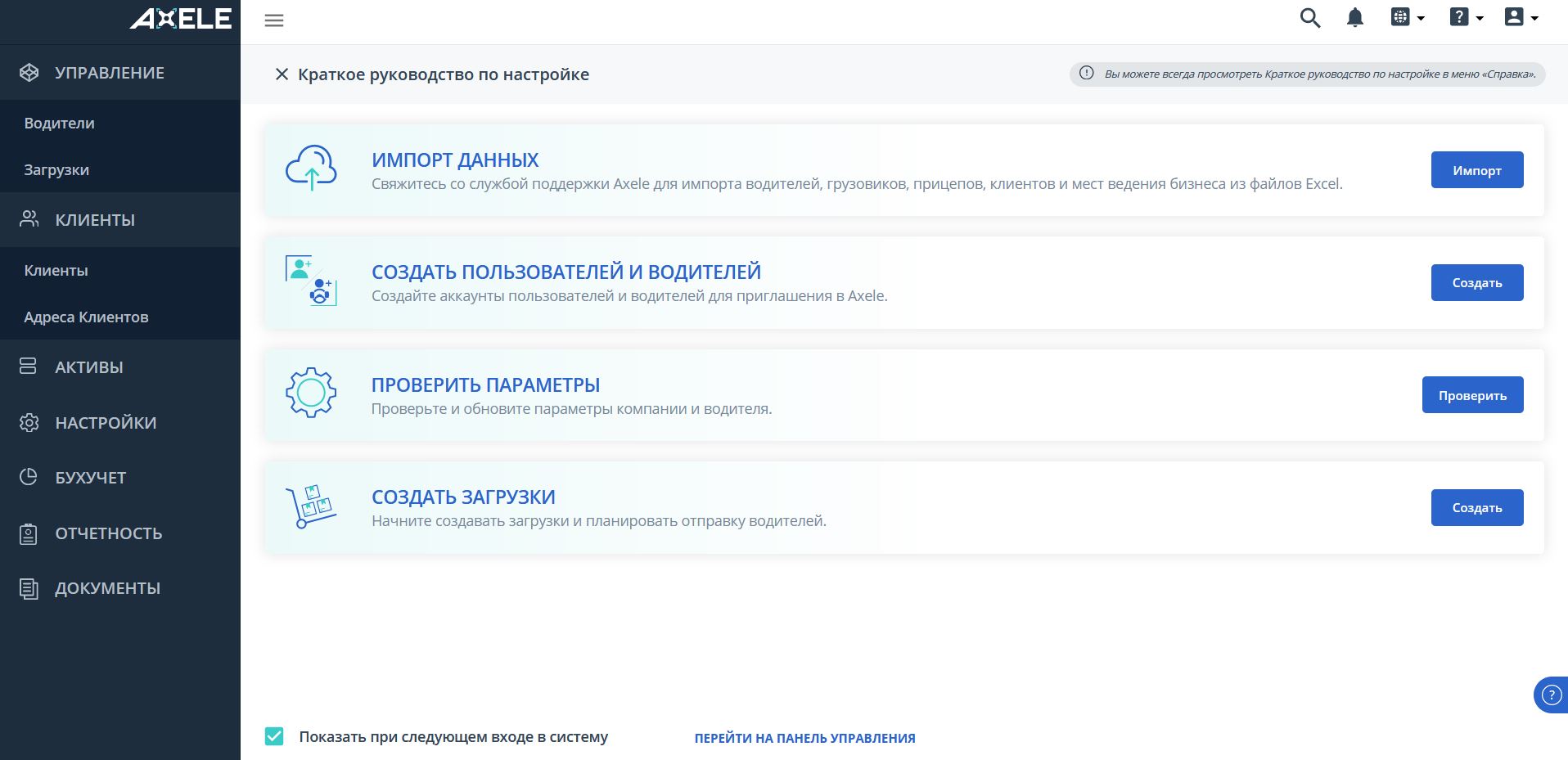
Task: Toggle the hamburger menu icon
Action: pyautogui.click(x=274, y=20)
